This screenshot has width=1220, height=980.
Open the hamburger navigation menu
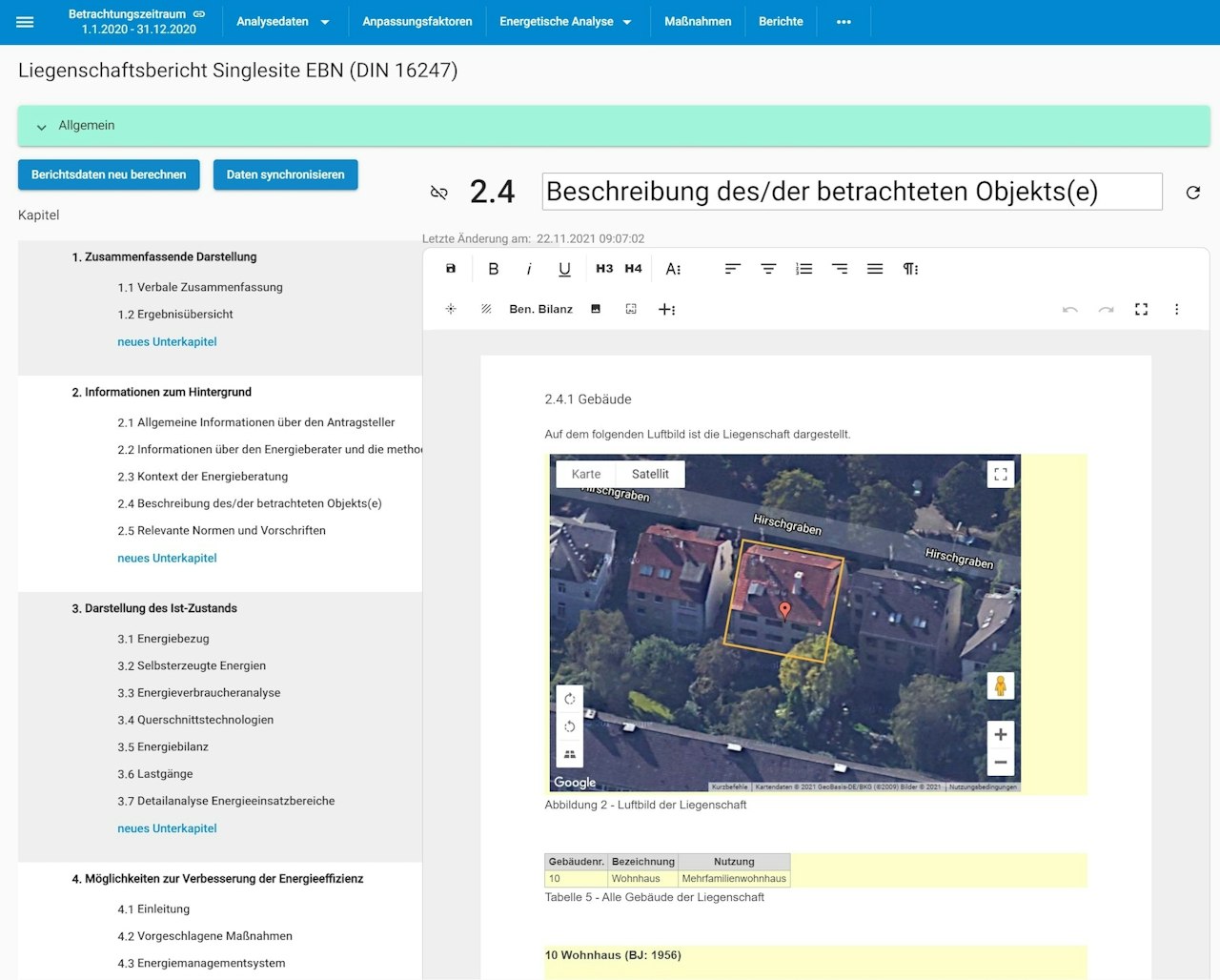pos(25,22)
